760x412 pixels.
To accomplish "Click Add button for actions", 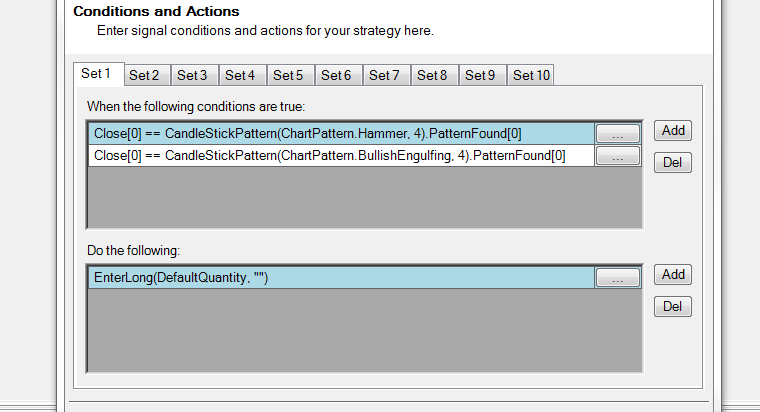I will (673, 274).
